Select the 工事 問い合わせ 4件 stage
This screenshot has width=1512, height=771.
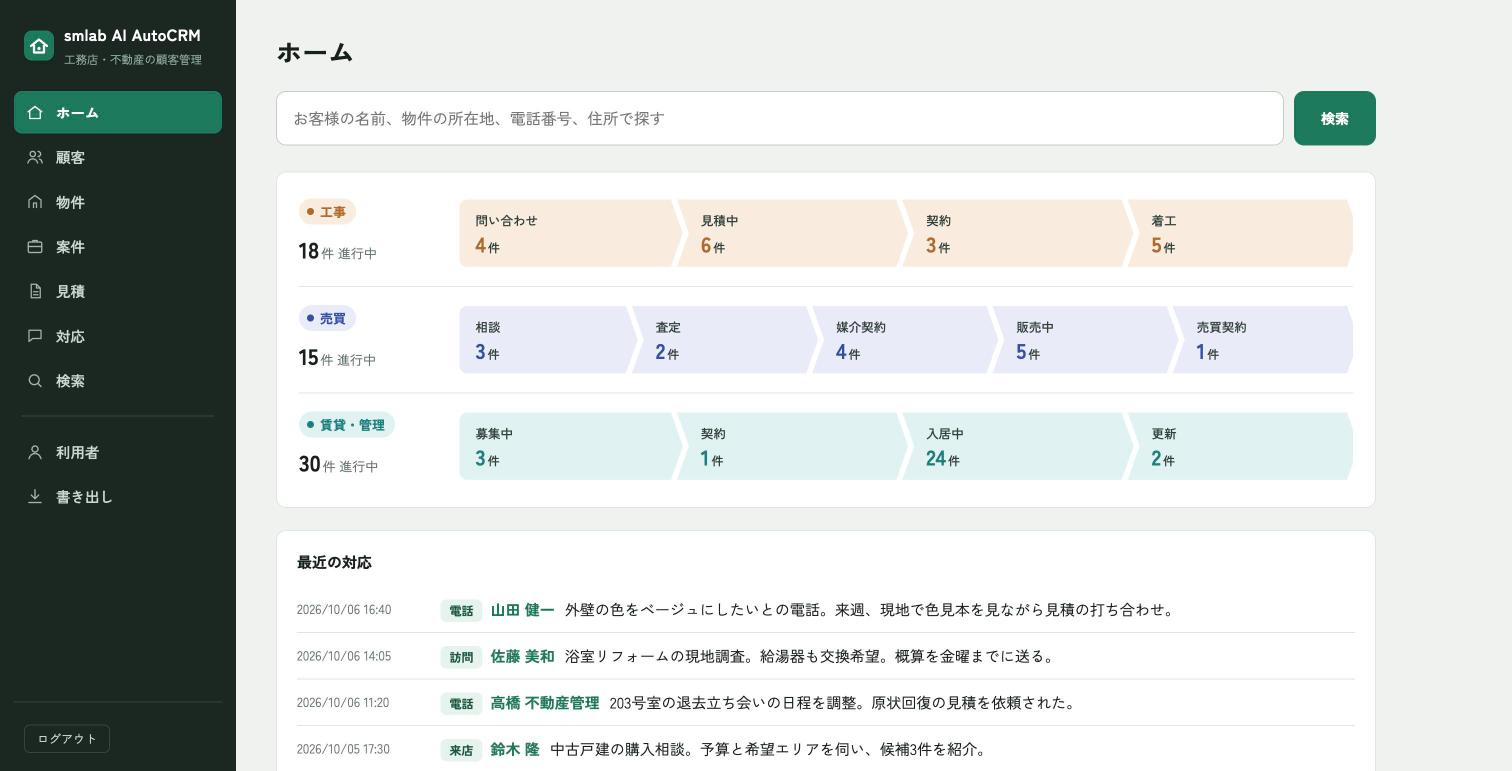coord(571,233)
